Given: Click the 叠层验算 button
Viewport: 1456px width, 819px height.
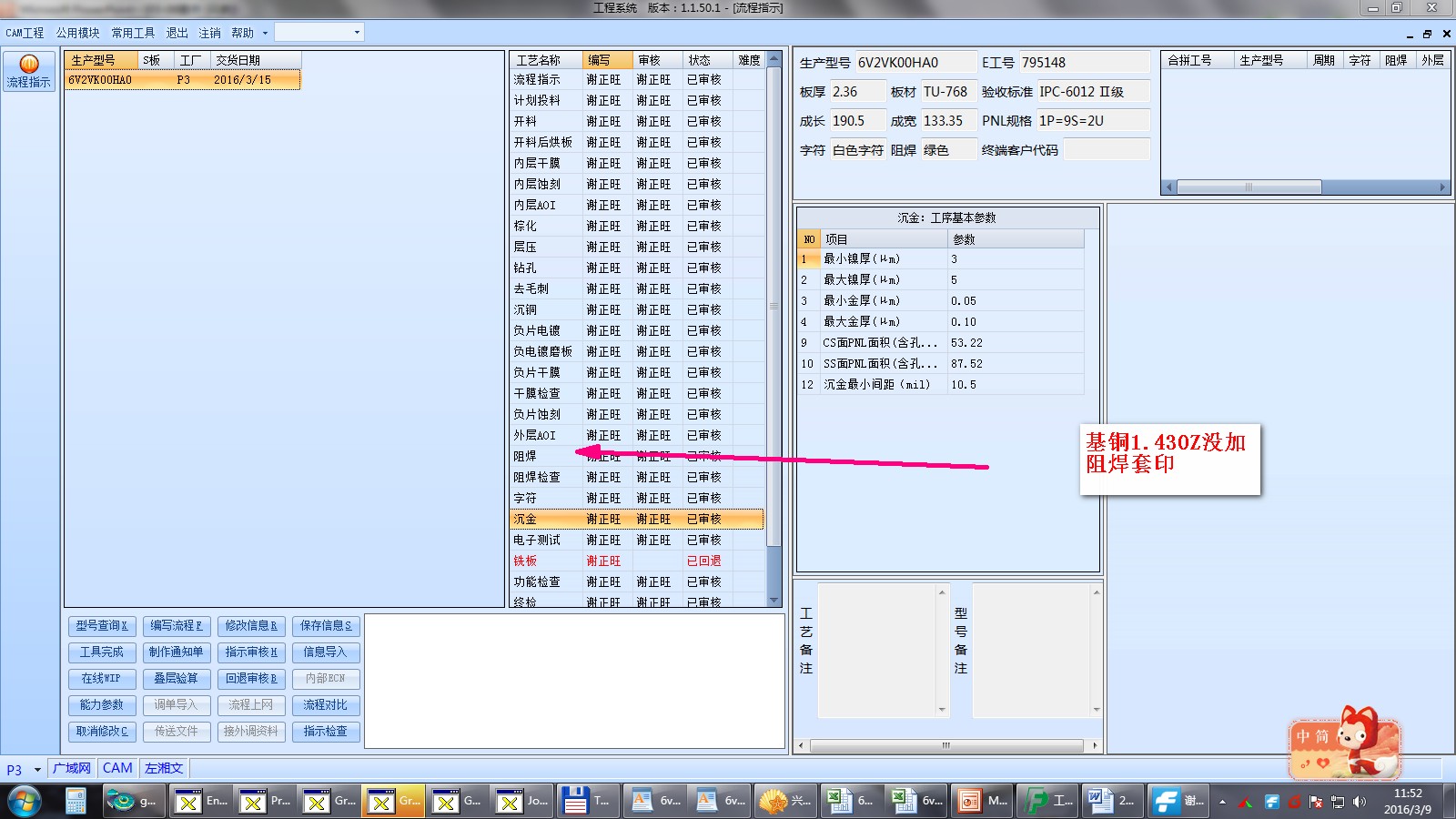Looking at the screenshot, I should point(177,679).
